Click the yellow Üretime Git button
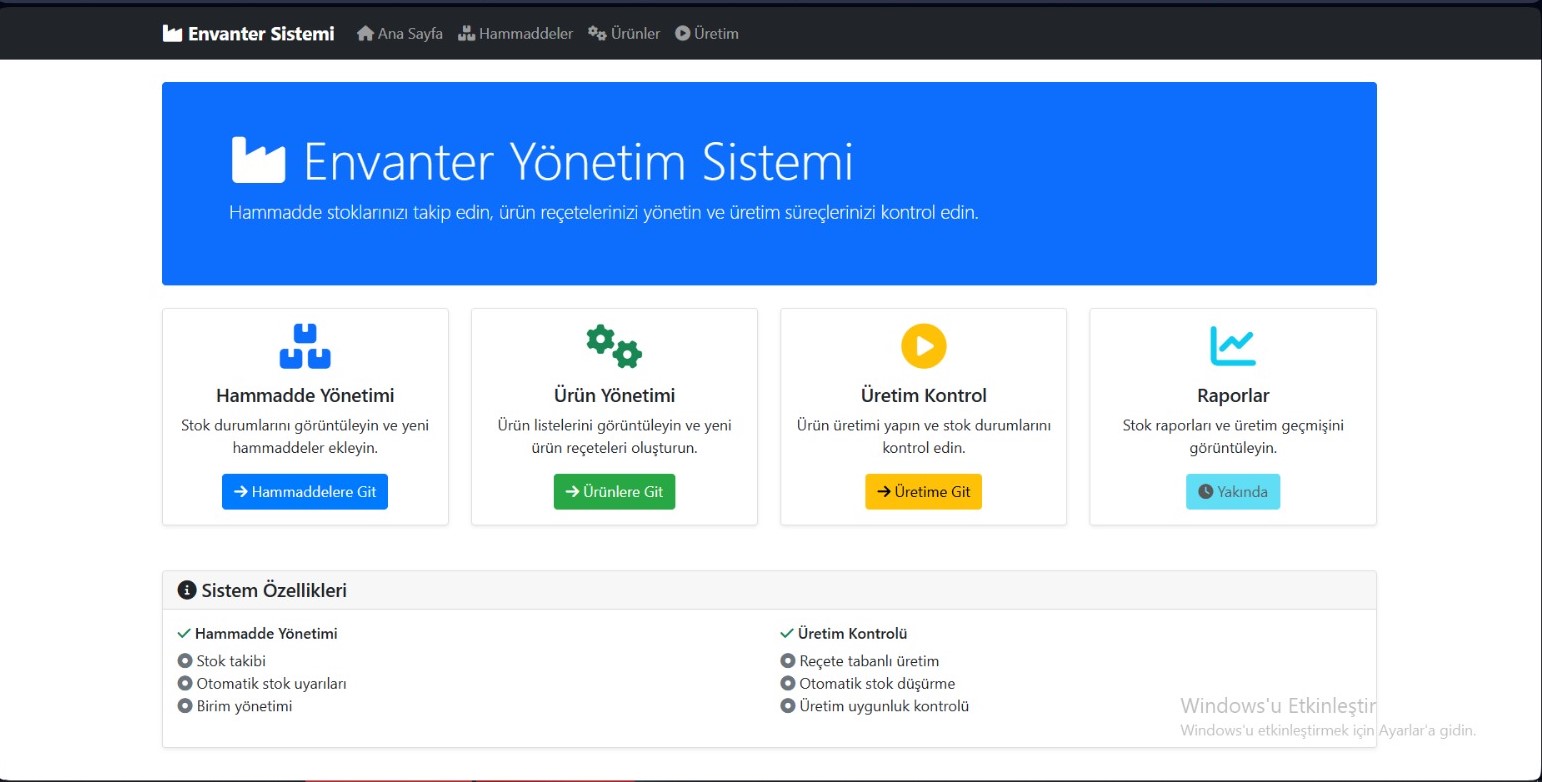This screenshot has width=1542, height=782. (923, 492)
